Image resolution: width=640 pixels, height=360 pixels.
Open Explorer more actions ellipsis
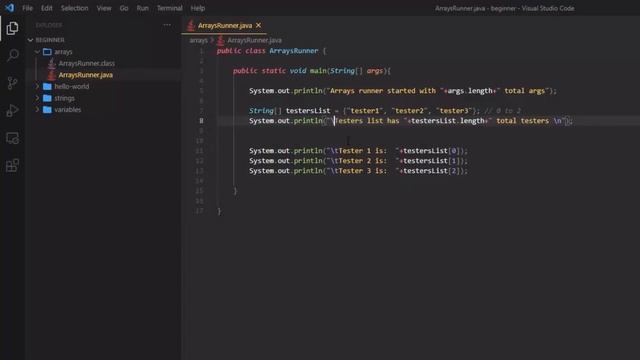click(x=167, y=25)
